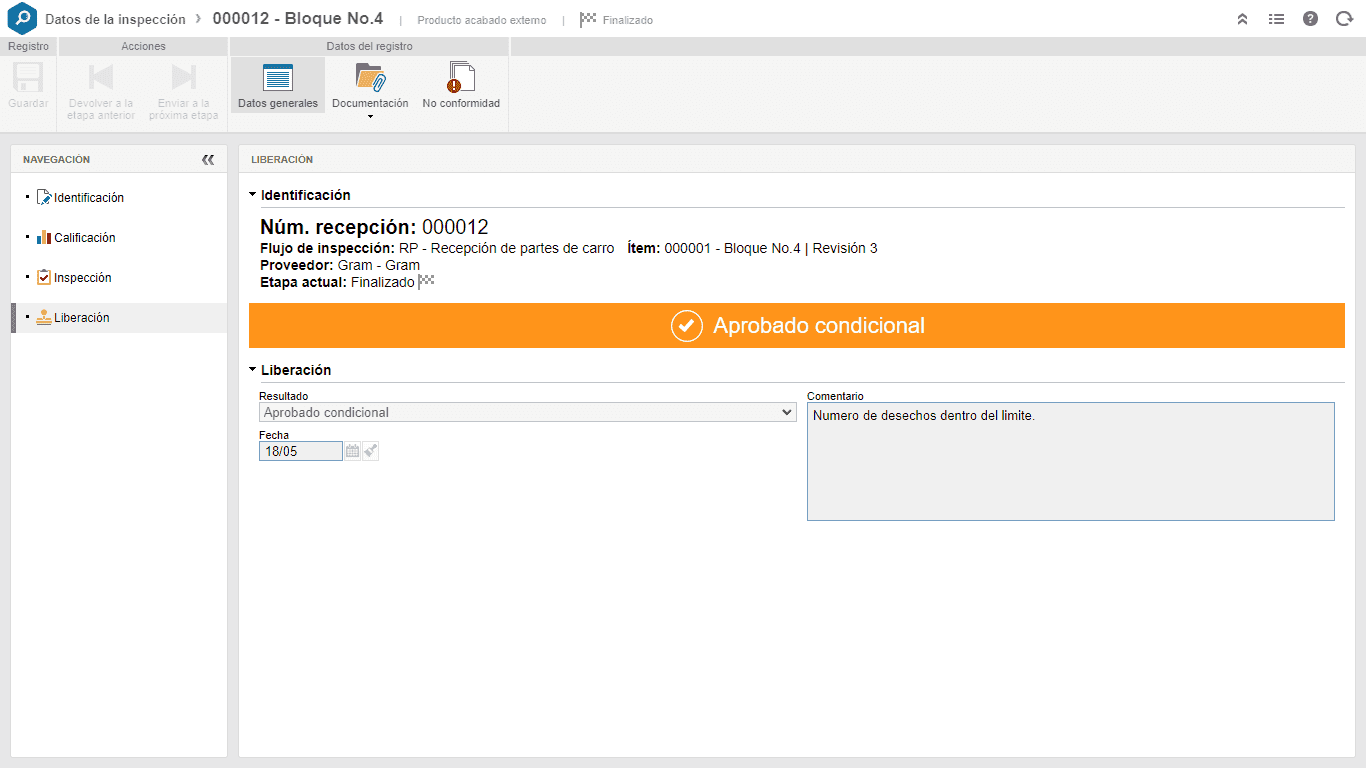Screen dimensions: 1366x768
Task: Click 'Producto acabado externo' header text
Action: pyautogui.click(x=482, y=20)
